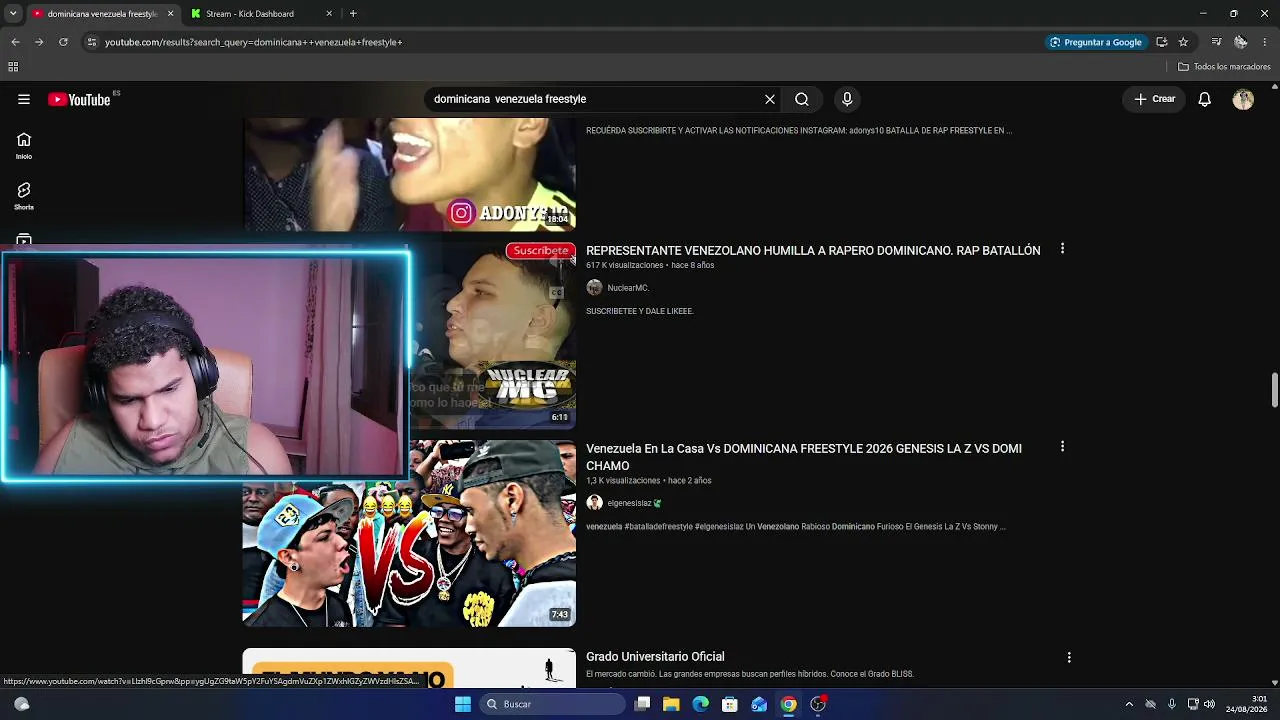The width and height of the screenshot is (1280, 720).
Task: Open Microsoft Store from the taskbar
Action: coord(730,704)
